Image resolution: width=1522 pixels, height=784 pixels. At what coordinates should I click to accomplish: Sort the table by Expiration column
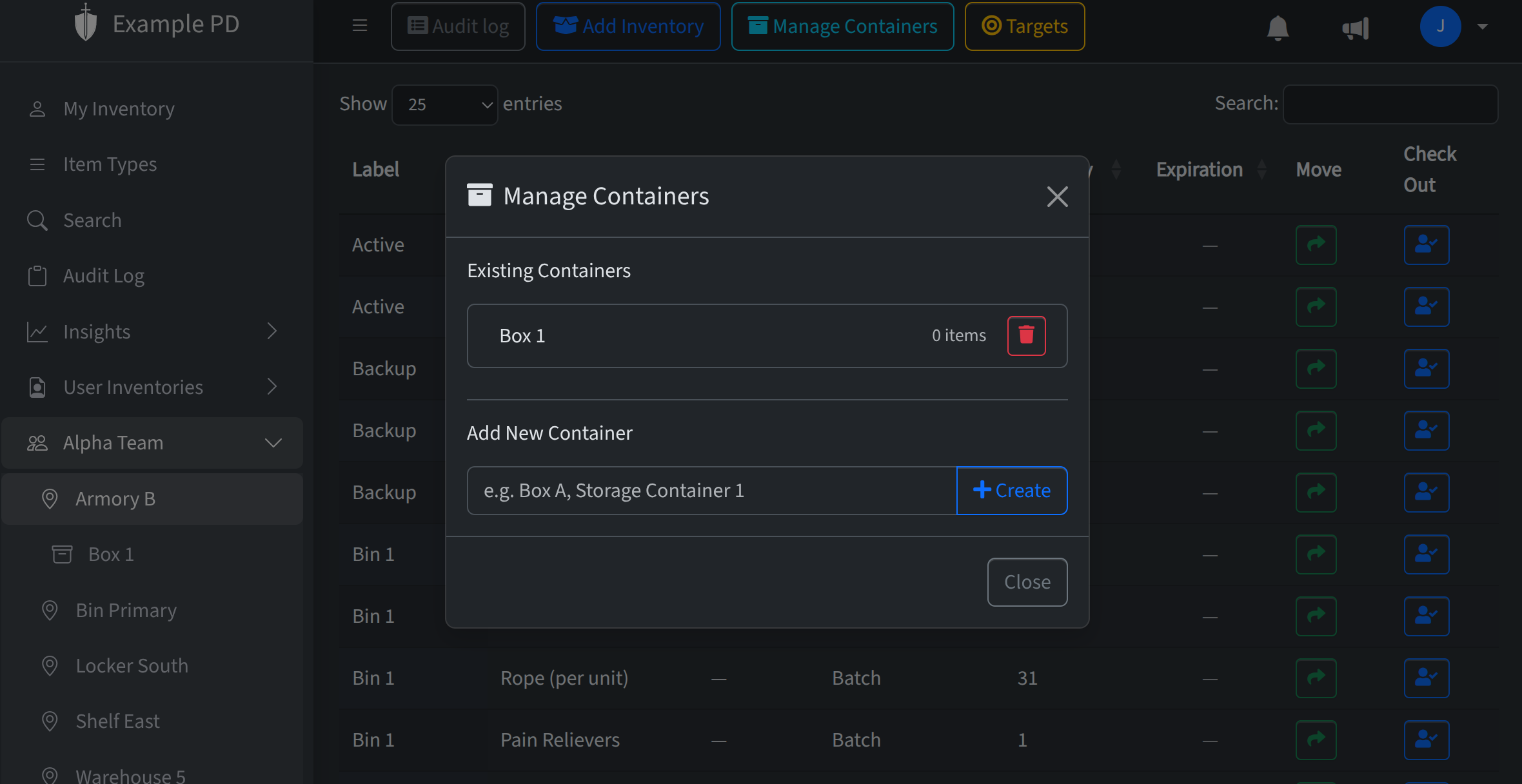point(1262,169)
